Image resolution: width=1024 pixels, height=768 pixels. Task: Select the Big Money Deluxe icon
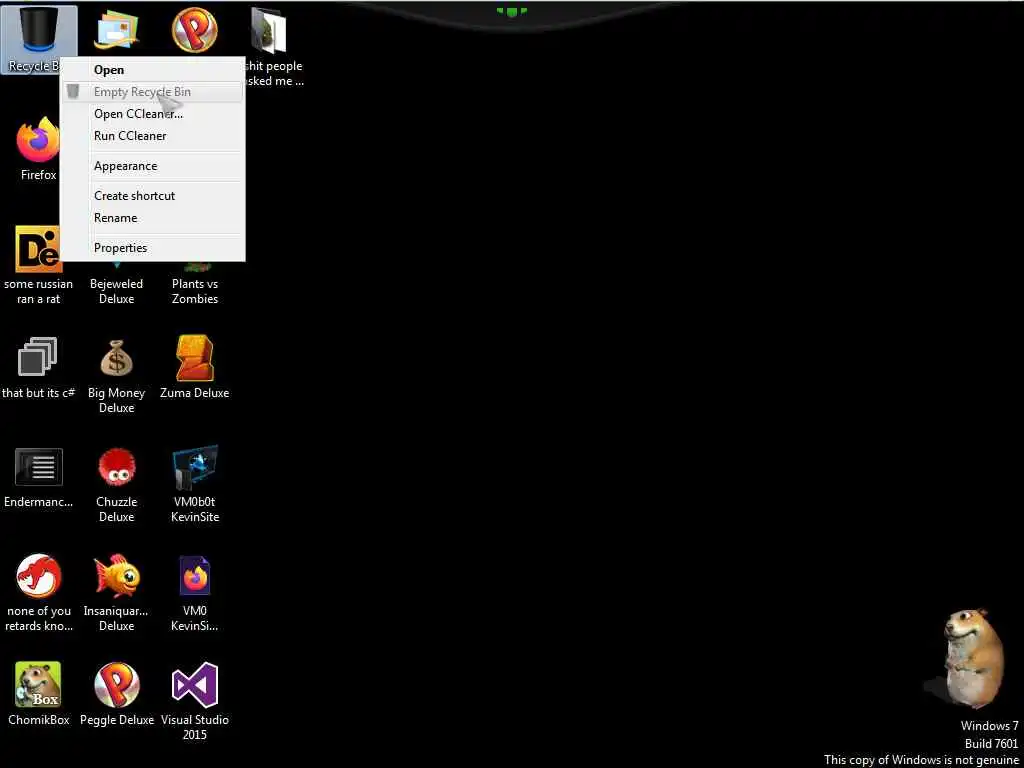(x=116, y=359)
